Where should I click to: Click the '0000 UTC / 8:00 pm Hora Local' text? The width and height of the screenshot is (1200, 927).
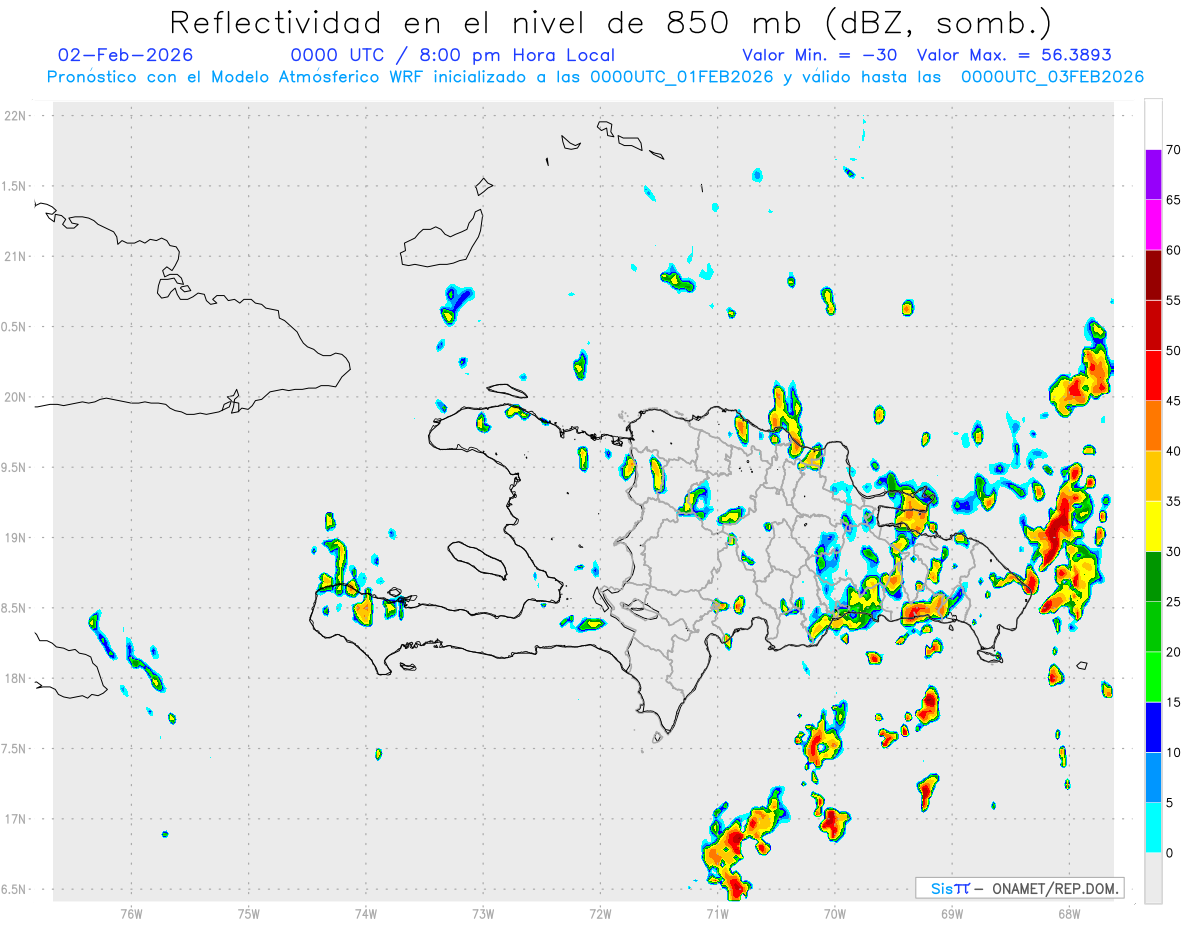point(453,55)
